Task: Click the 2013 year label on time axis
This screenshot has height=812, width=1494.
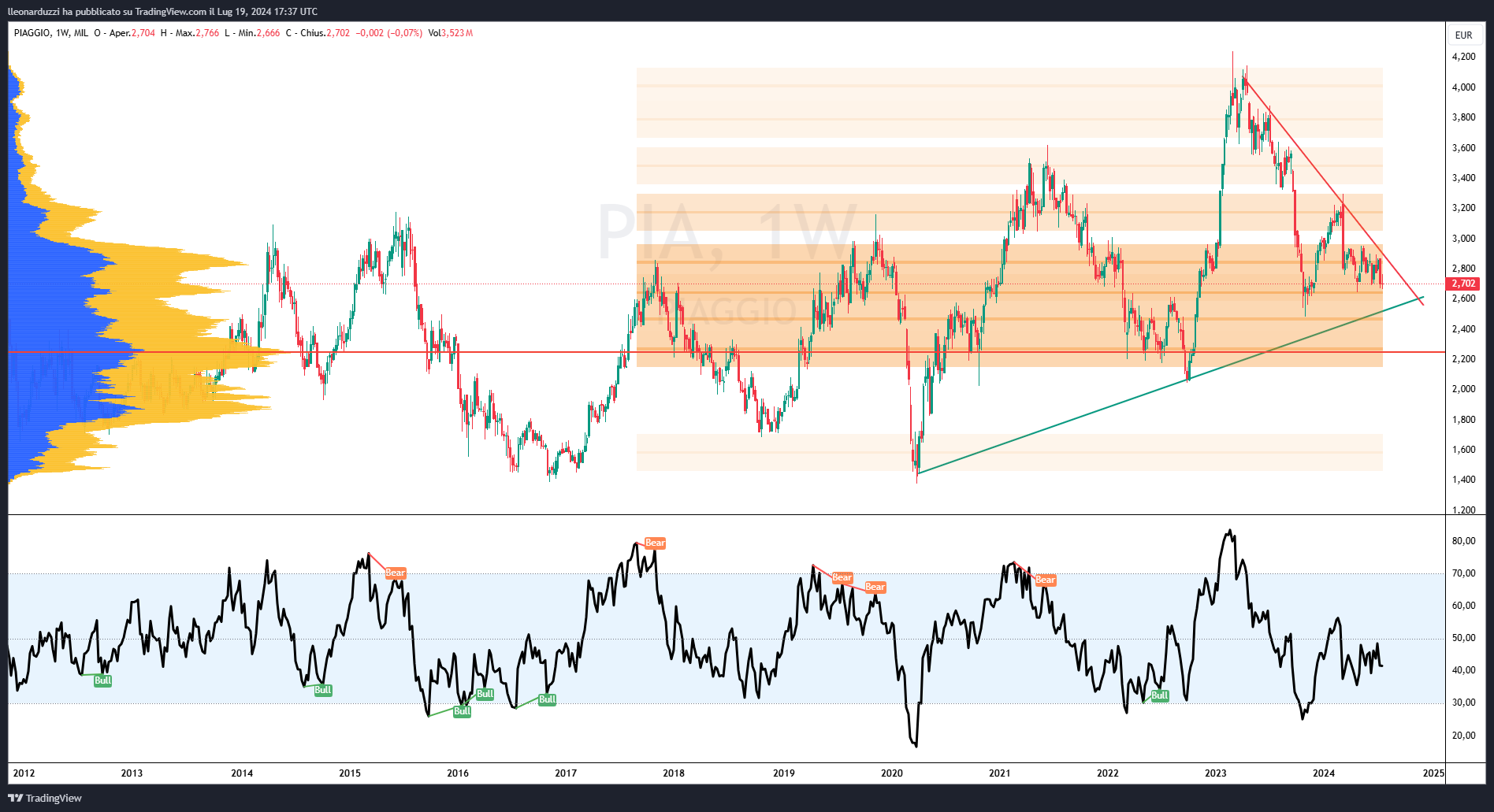Action: (x=132, y=773)
